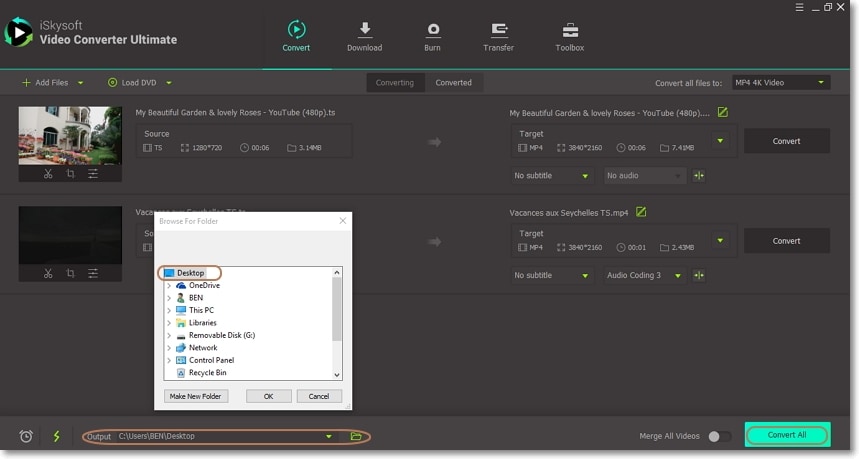The image size is (859, 459).
Task: Open effect settings icon under Seychelles video
Action: [x=93, y=273]
